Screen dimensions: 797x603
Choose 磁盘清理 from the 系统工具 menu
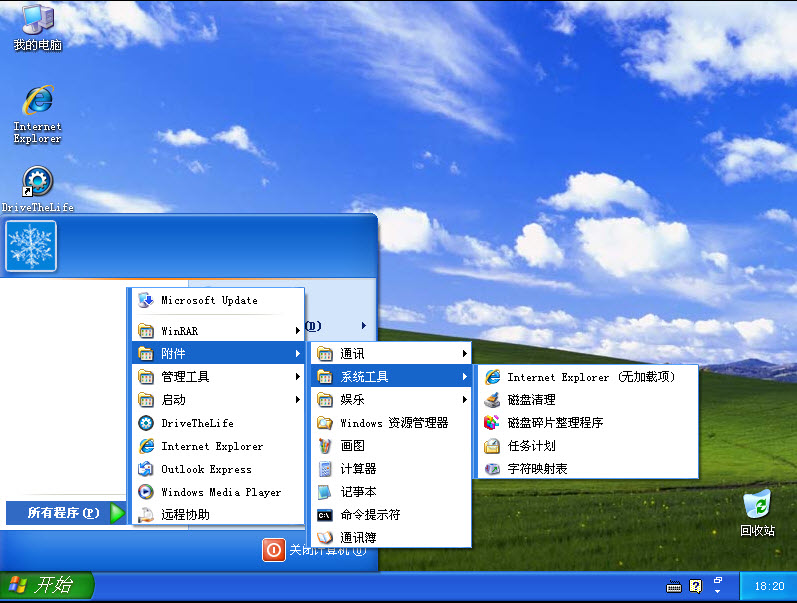pos(588,400)
